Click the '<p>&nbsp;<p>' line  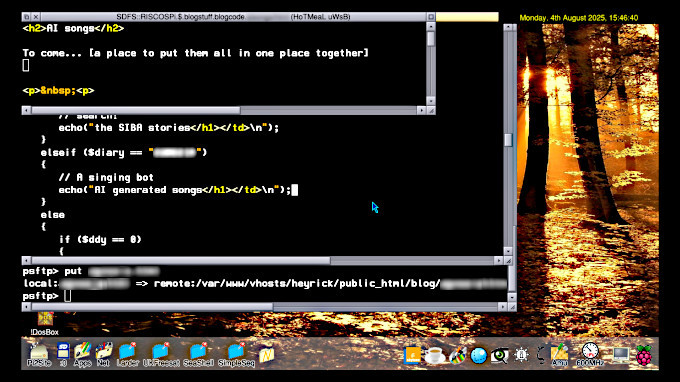coord(59,91)
